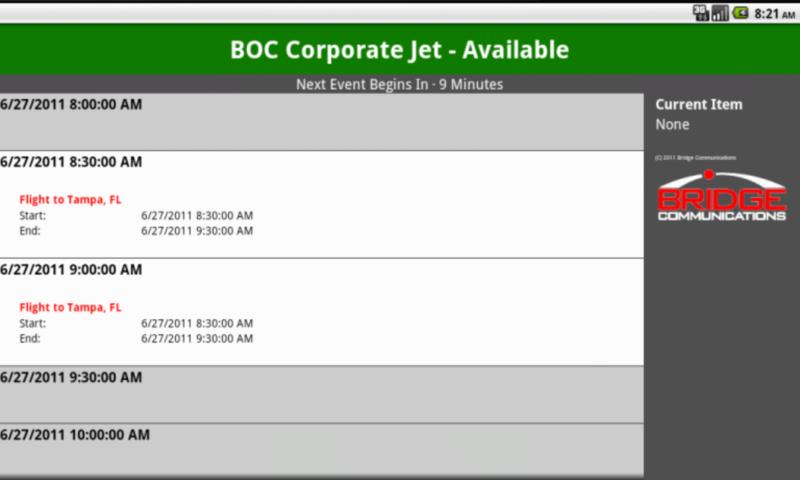The width and height of the screenshot is (800, 480).
Task: Tap the Bridge Communications logo
Action: tap(721, 196)
